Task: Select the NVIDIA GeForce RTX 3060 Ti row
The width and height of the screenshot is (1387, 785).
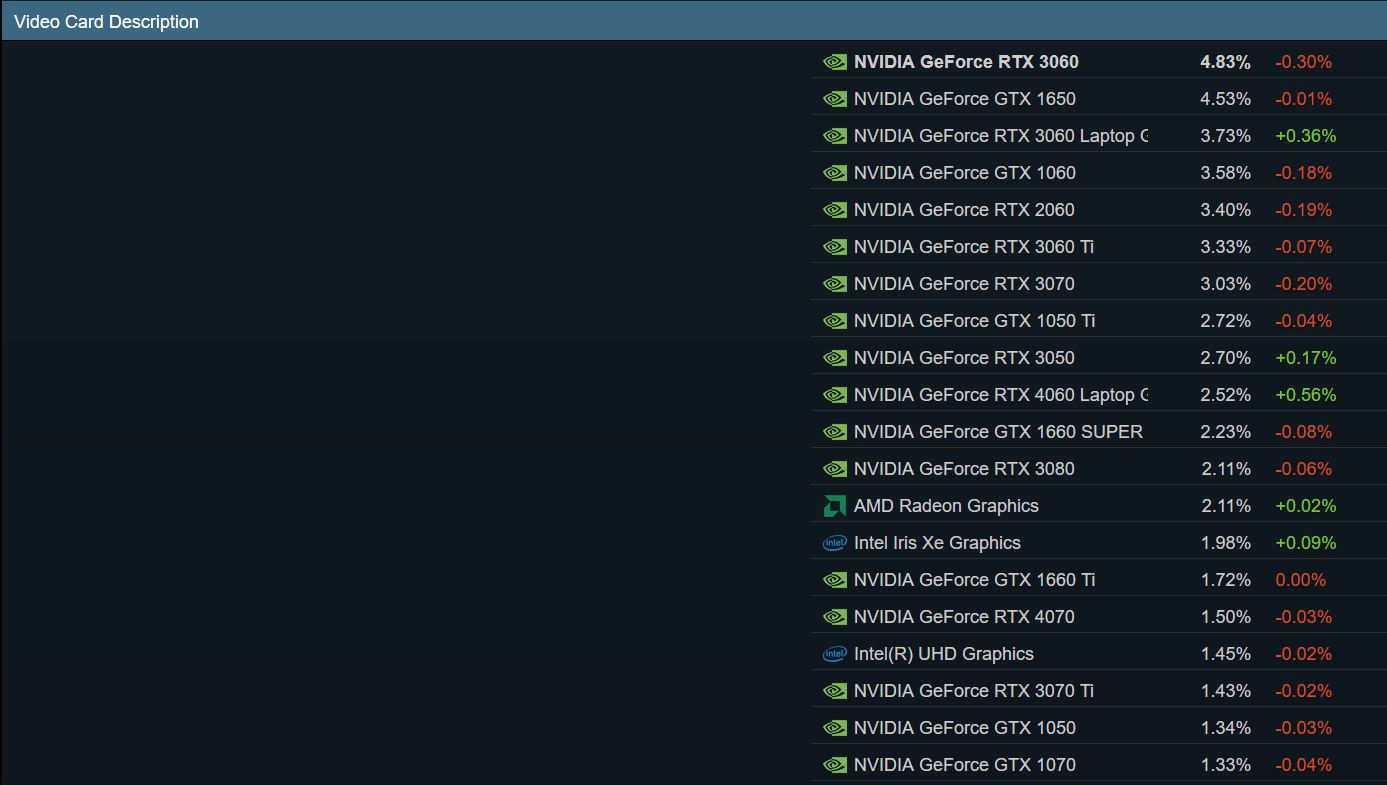Action: (x=974, y=247)
